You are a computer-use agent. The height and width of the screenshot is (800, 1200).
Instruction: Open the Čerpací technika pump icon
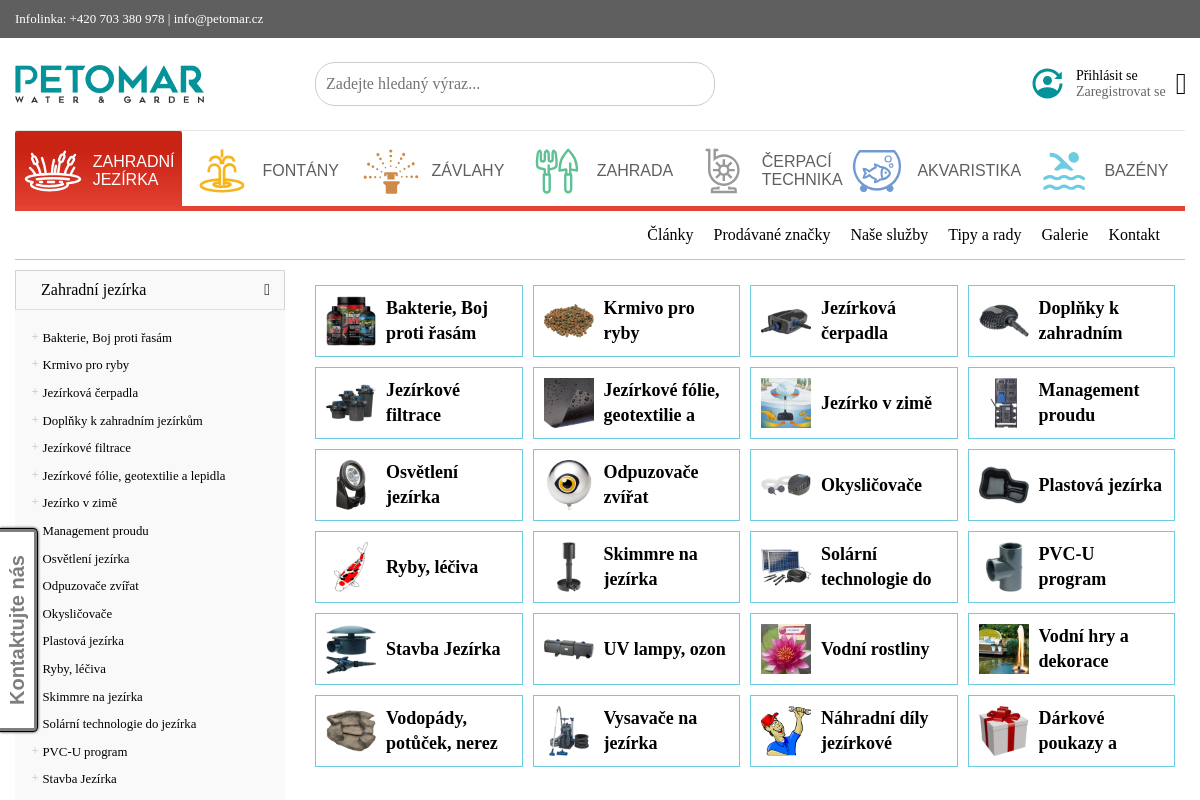(722, 171)
